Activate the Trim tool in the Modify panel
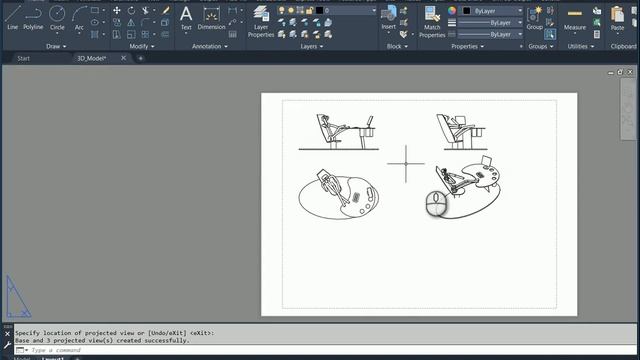This screenshot has height=360, width=640. pos(145,10)
